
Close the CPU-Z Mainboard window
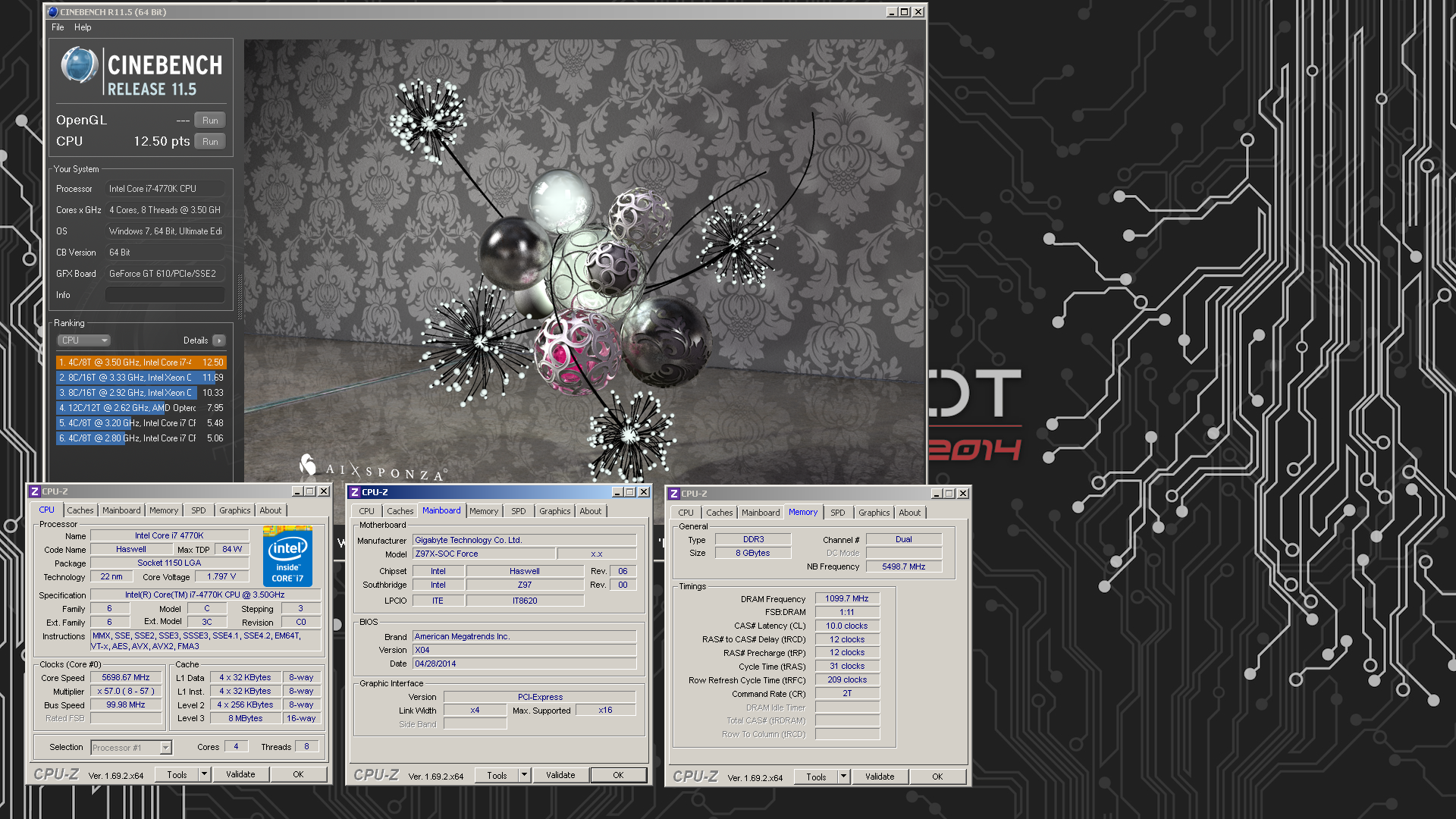644,492
